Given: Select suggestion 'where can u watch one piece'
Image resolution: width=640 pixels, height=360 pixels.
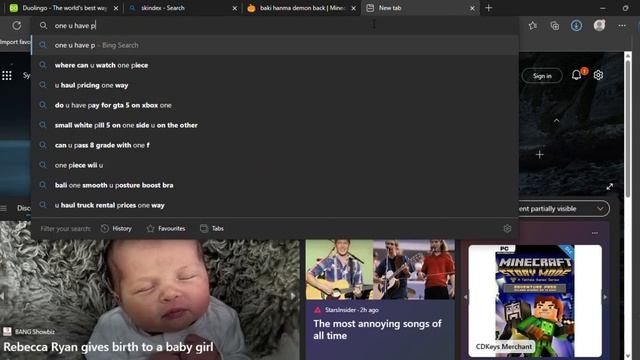Looking at the screenshot, I should [x=275, y=65].
